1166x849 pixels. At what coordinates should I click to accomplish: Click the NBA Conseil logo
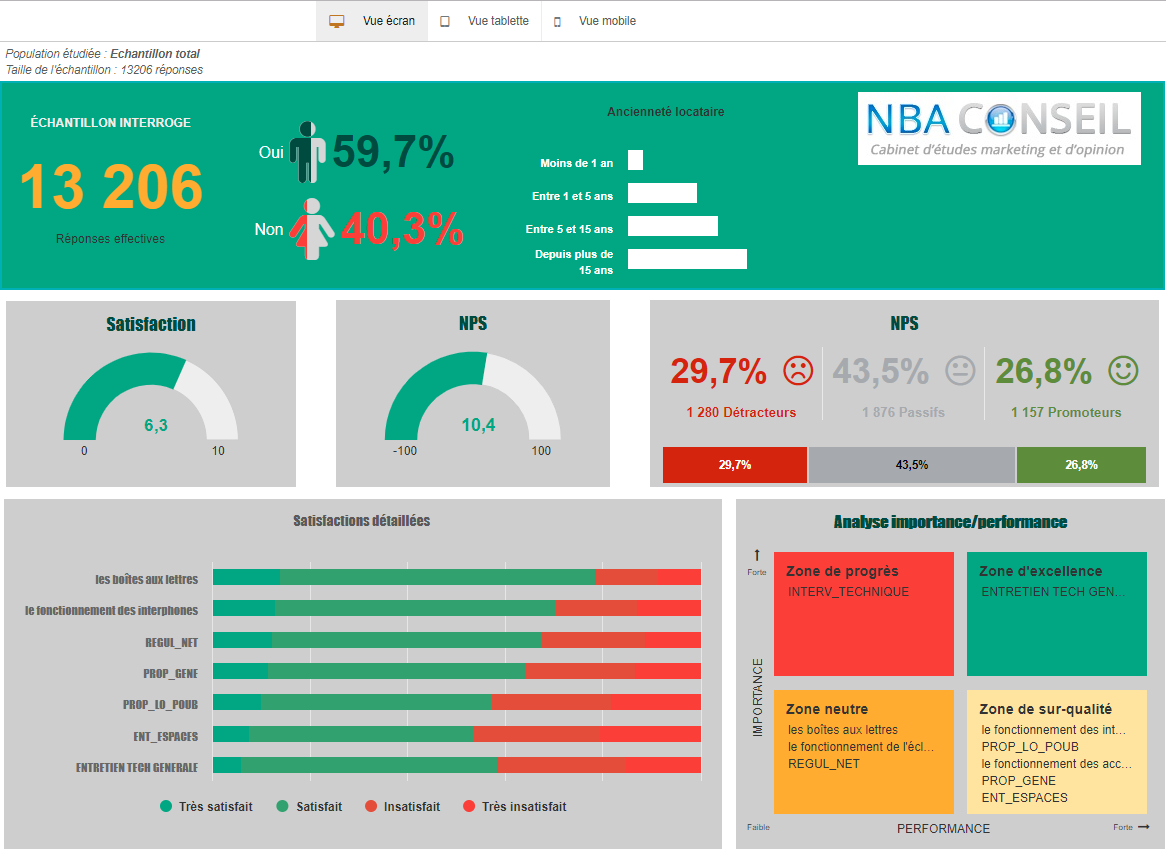pos(999,129)
